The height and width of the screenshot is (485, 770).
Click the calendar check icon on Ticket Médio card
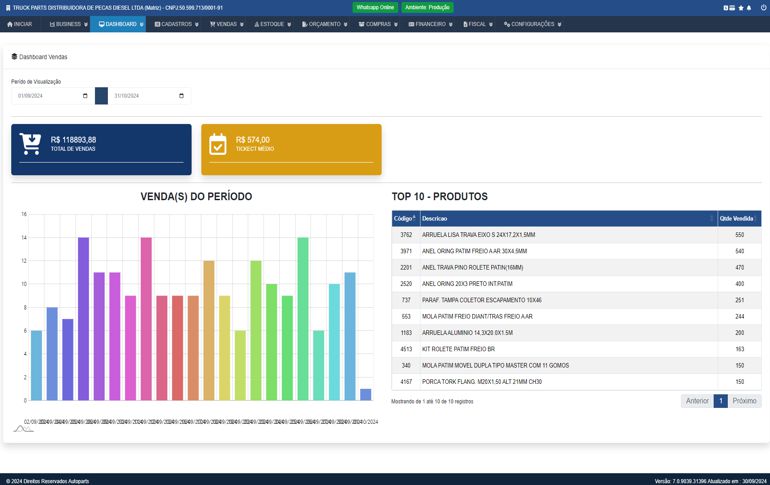pyautogui.click(x=218, y=144)
